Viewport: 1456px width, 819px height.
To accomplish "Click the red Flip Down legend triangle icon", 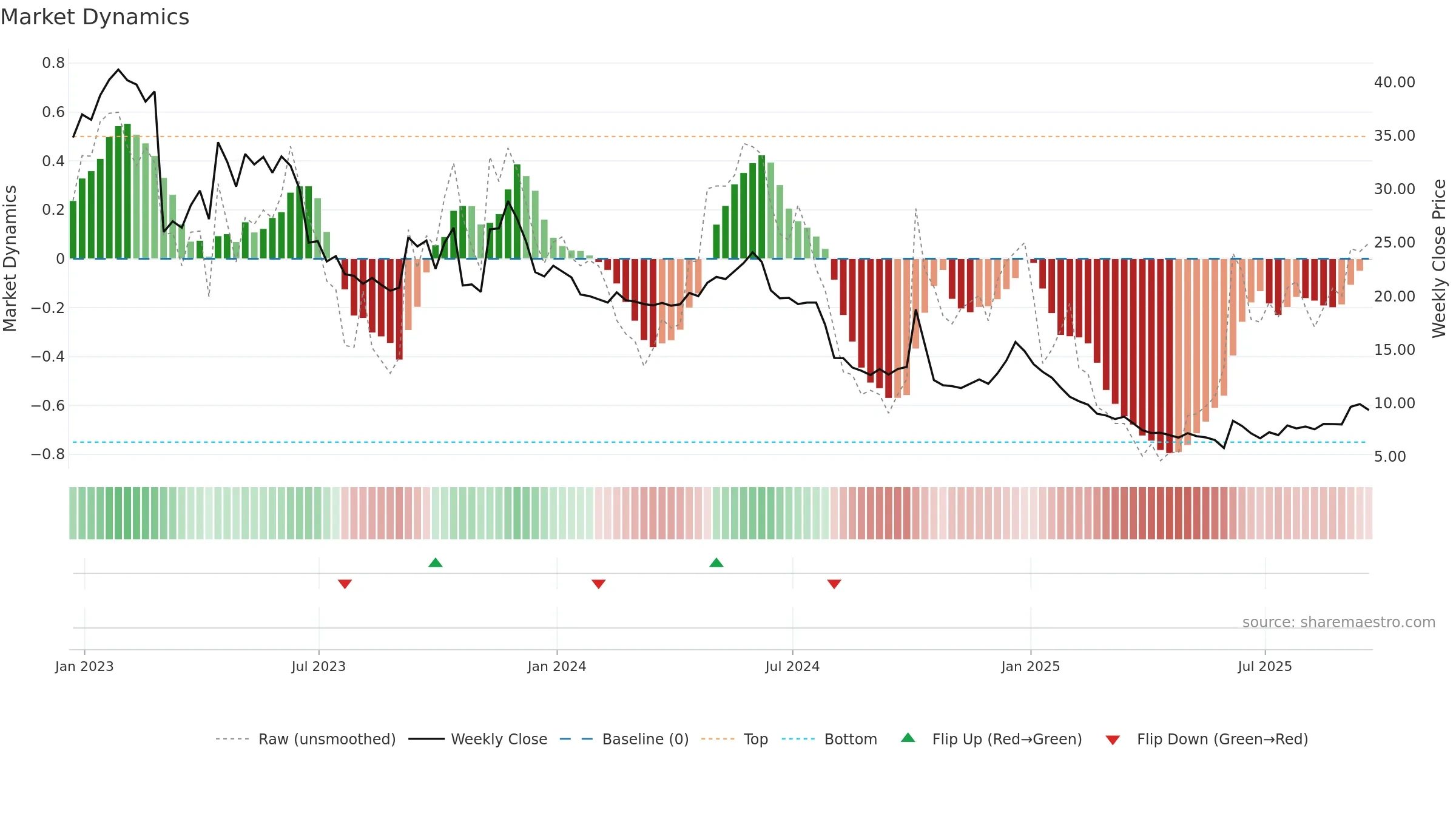I will click(1113, 740).
